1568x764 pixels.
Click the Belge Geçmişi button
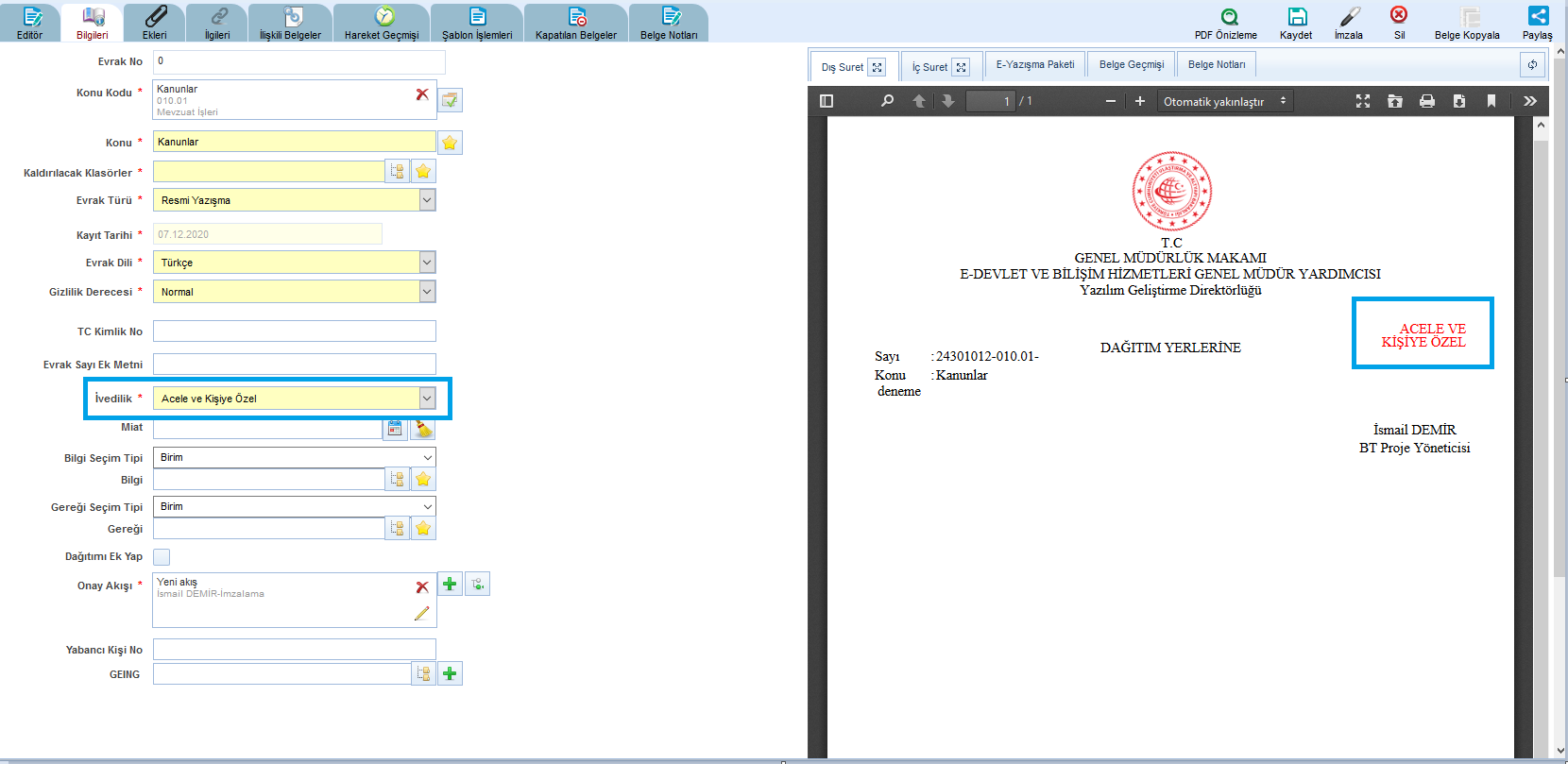[x=1131, y=65]
